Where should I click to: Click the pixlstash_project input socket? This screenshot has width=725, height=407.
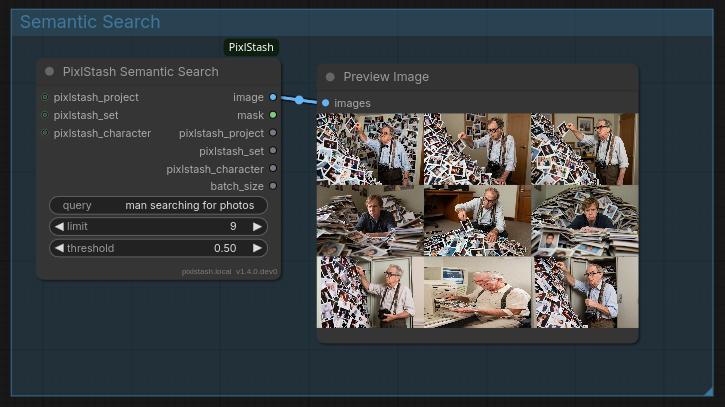[45, 97]
